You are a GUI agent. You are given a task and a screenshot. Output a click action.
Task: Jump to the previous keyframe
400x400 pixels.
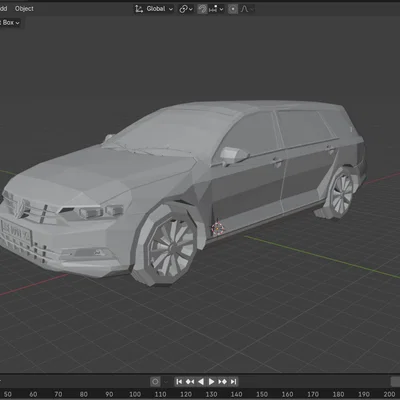pos(190,381)
